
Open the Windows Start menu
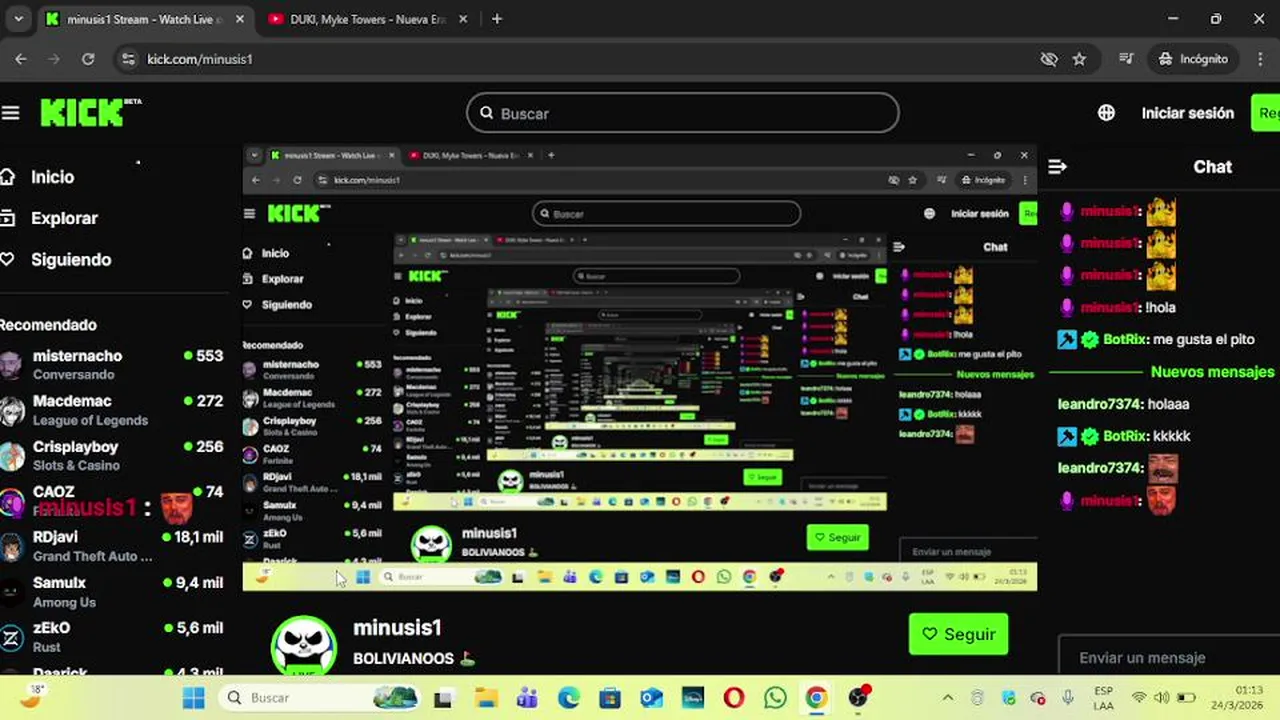[194, 698]
